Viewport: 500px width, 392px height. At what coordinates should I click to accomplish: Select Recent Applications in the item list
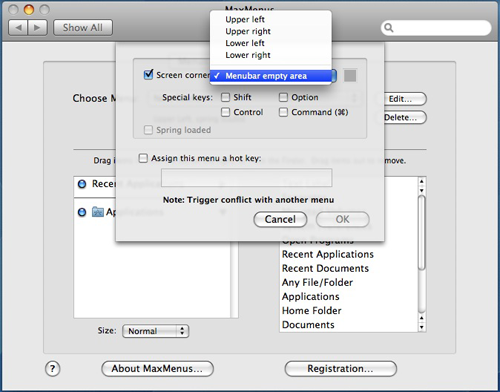328,254
